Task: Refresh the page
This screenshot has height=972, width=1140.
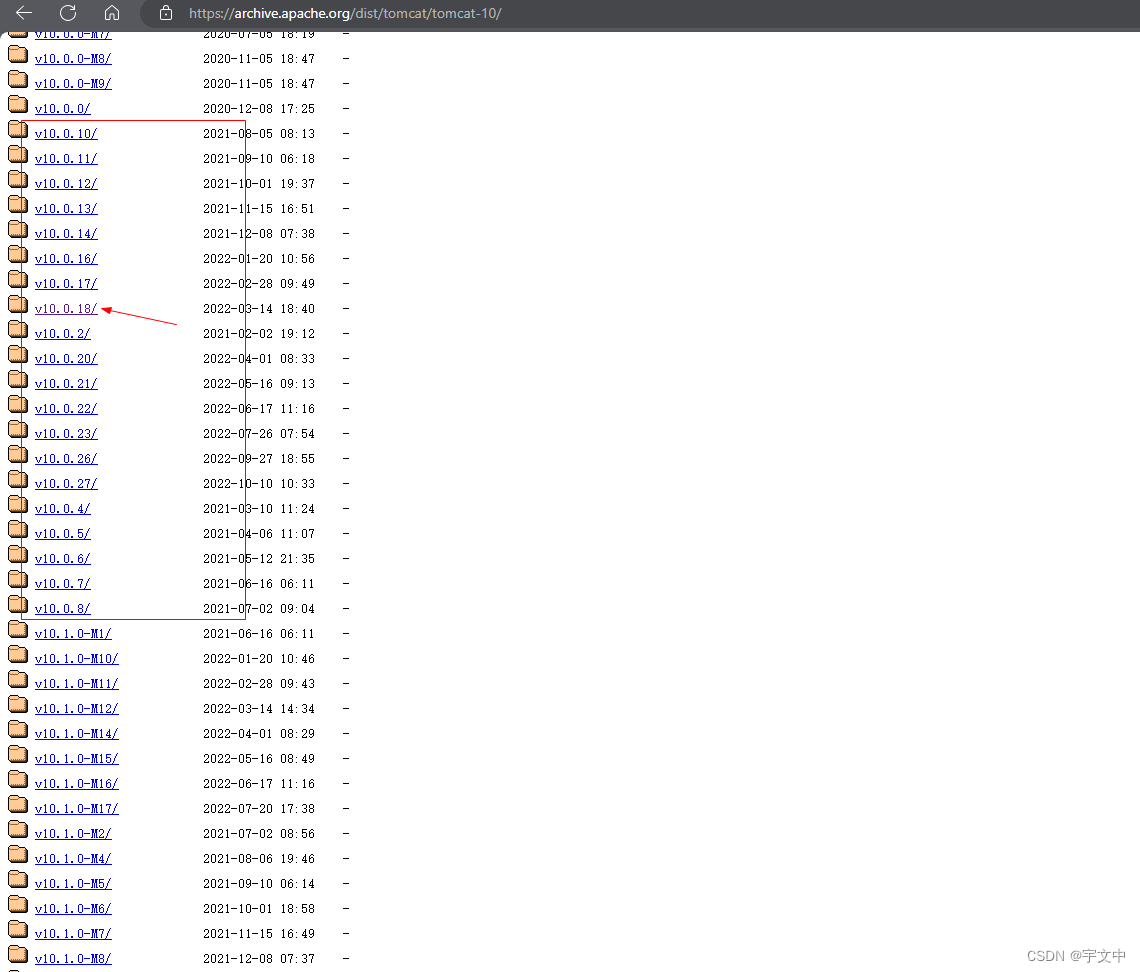Action: click(67, 14)
